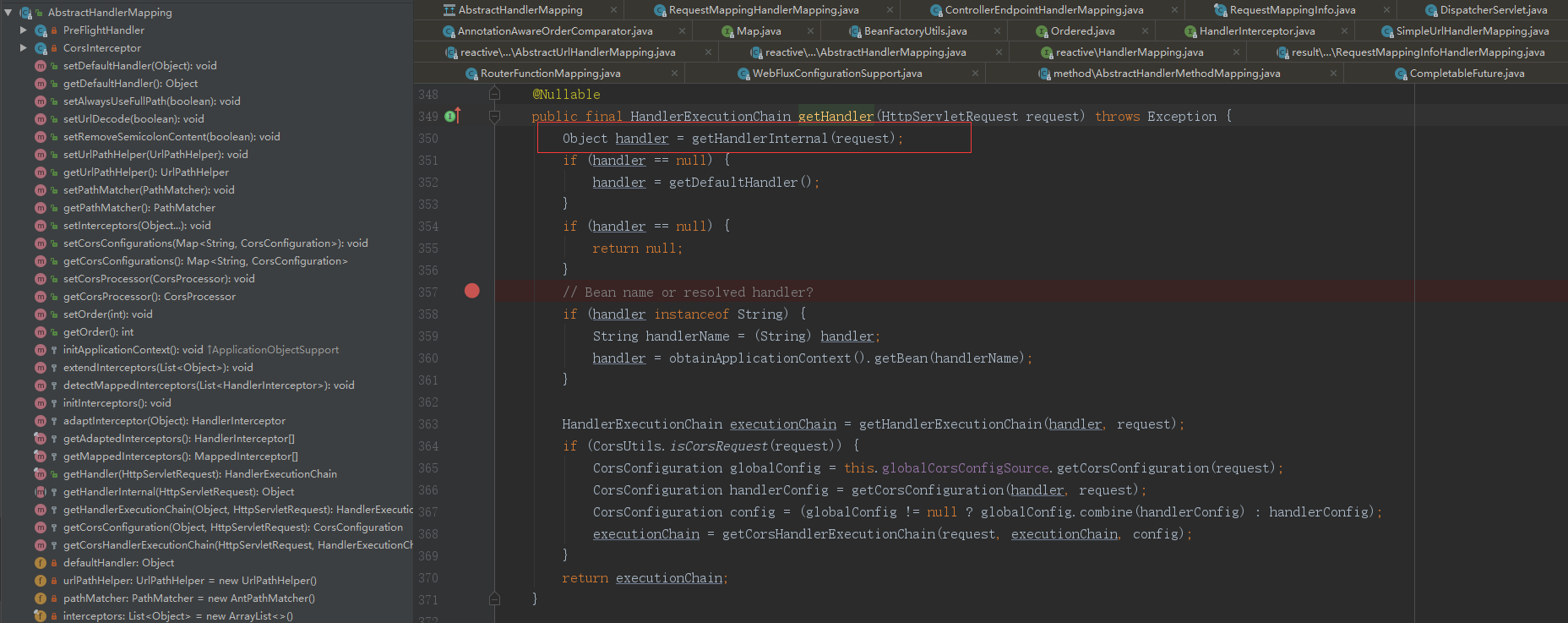
Task: Close the WebFluxConfigurationSupport.java tab
Action: coord(975,74)
